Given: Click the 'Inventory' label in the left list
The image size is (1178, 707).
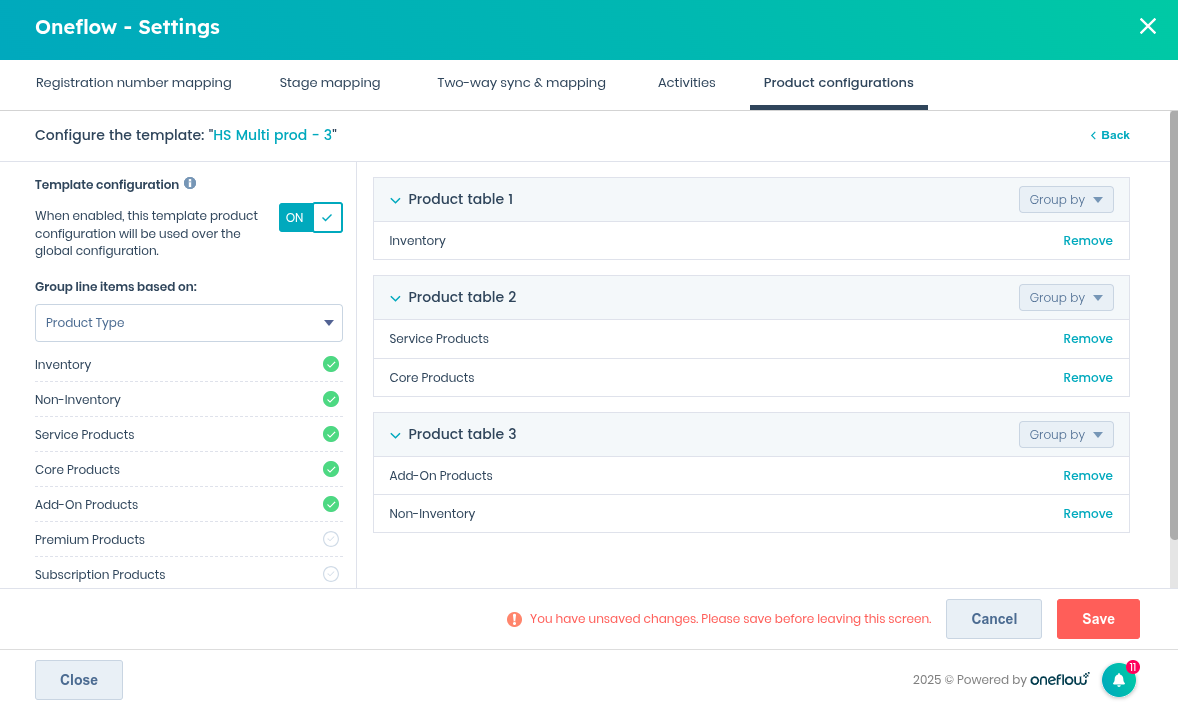Looking at the screenshot, I should pos(63,364).
